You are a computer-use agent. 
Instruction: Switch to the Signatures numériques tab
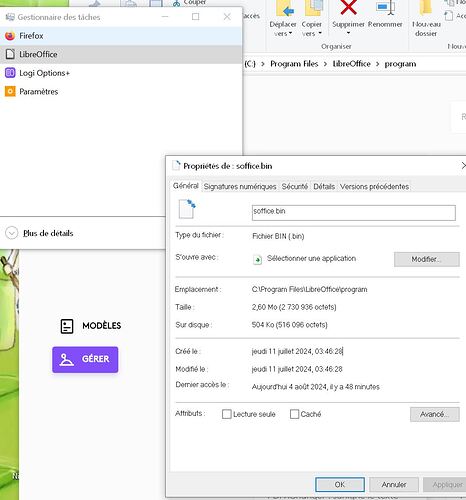(240, 186)
